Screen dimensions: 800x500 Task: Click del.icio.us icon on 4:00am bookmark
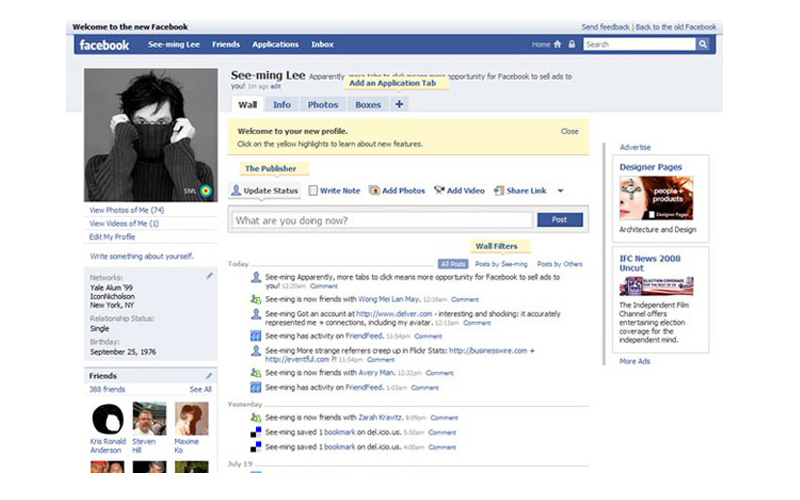(256, 447)
